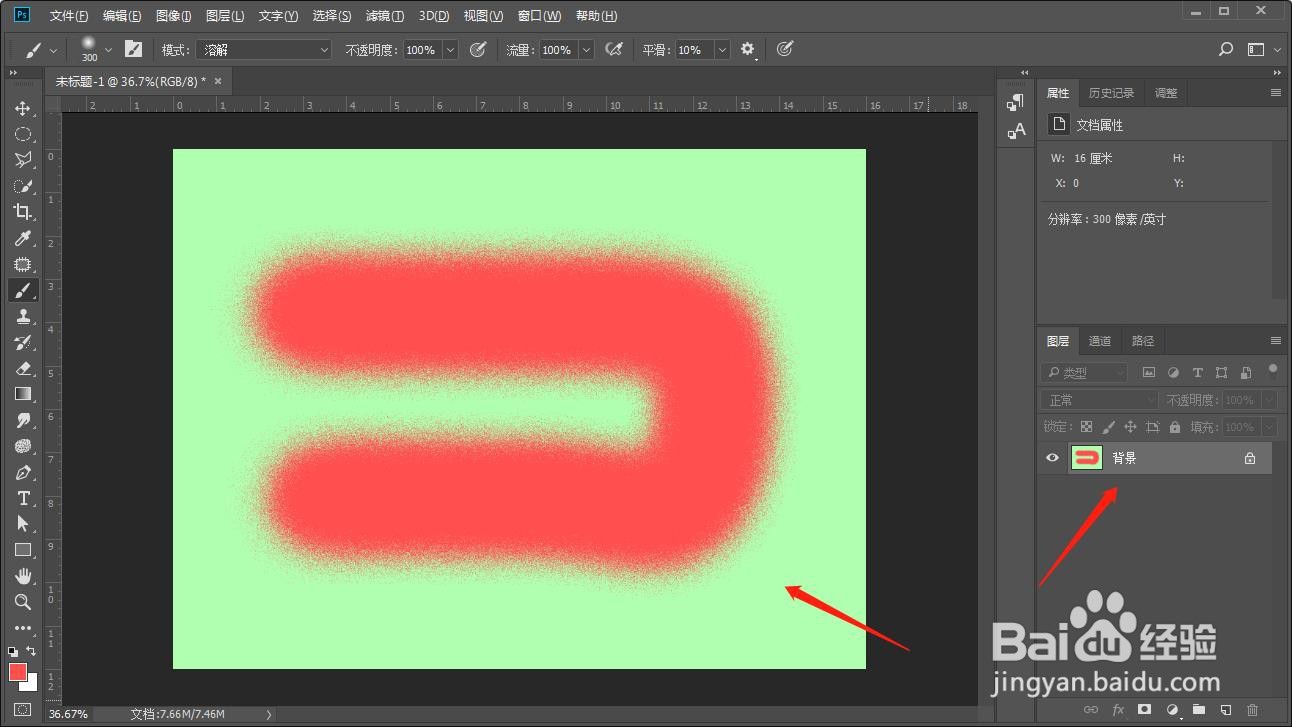This screenshot has height=727, width=1292.
Task: Open the 文件(F) menu
Action: coord(69,16)
